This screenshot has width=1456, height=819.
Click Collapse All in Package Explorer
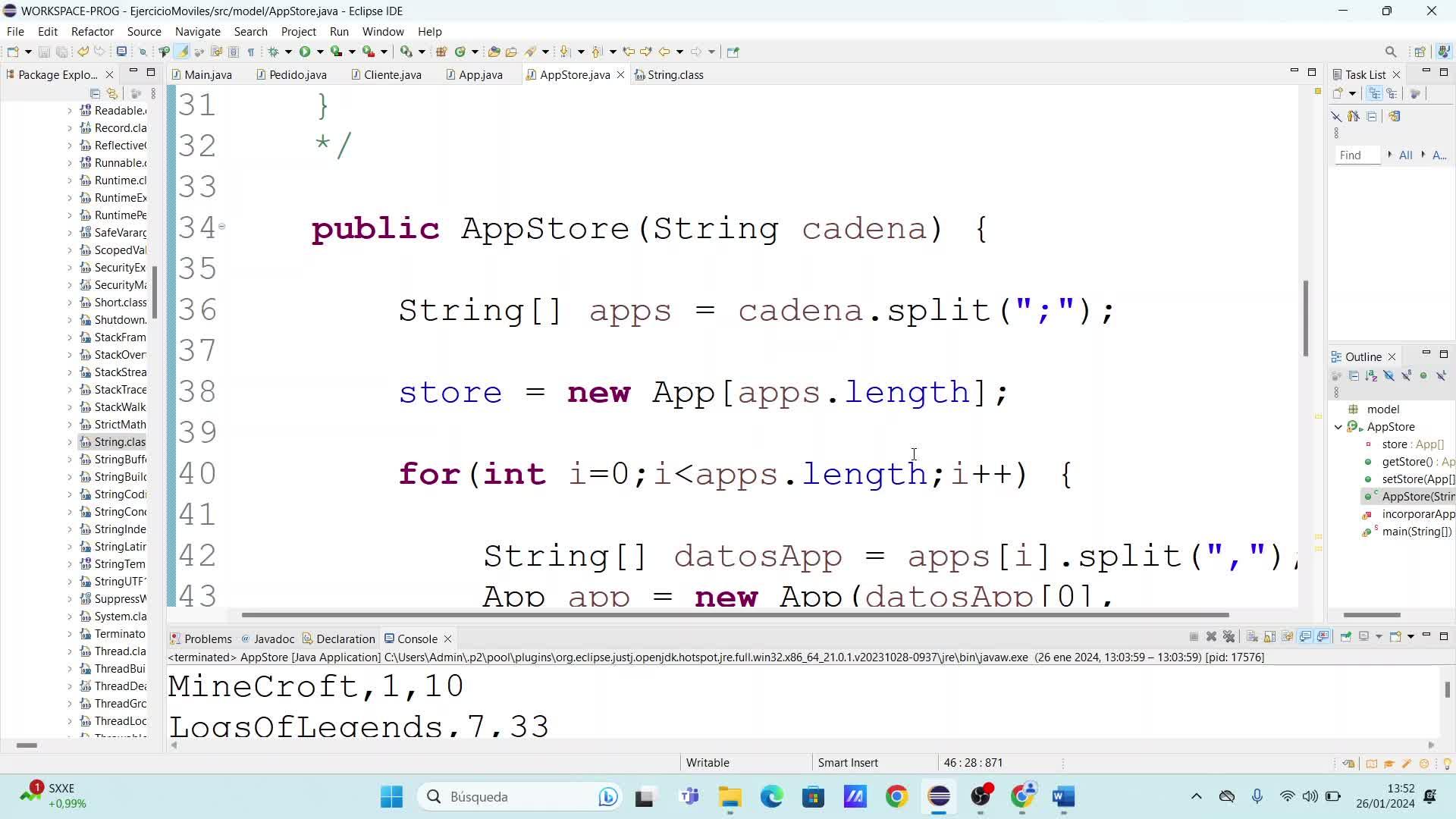point(95,93)
